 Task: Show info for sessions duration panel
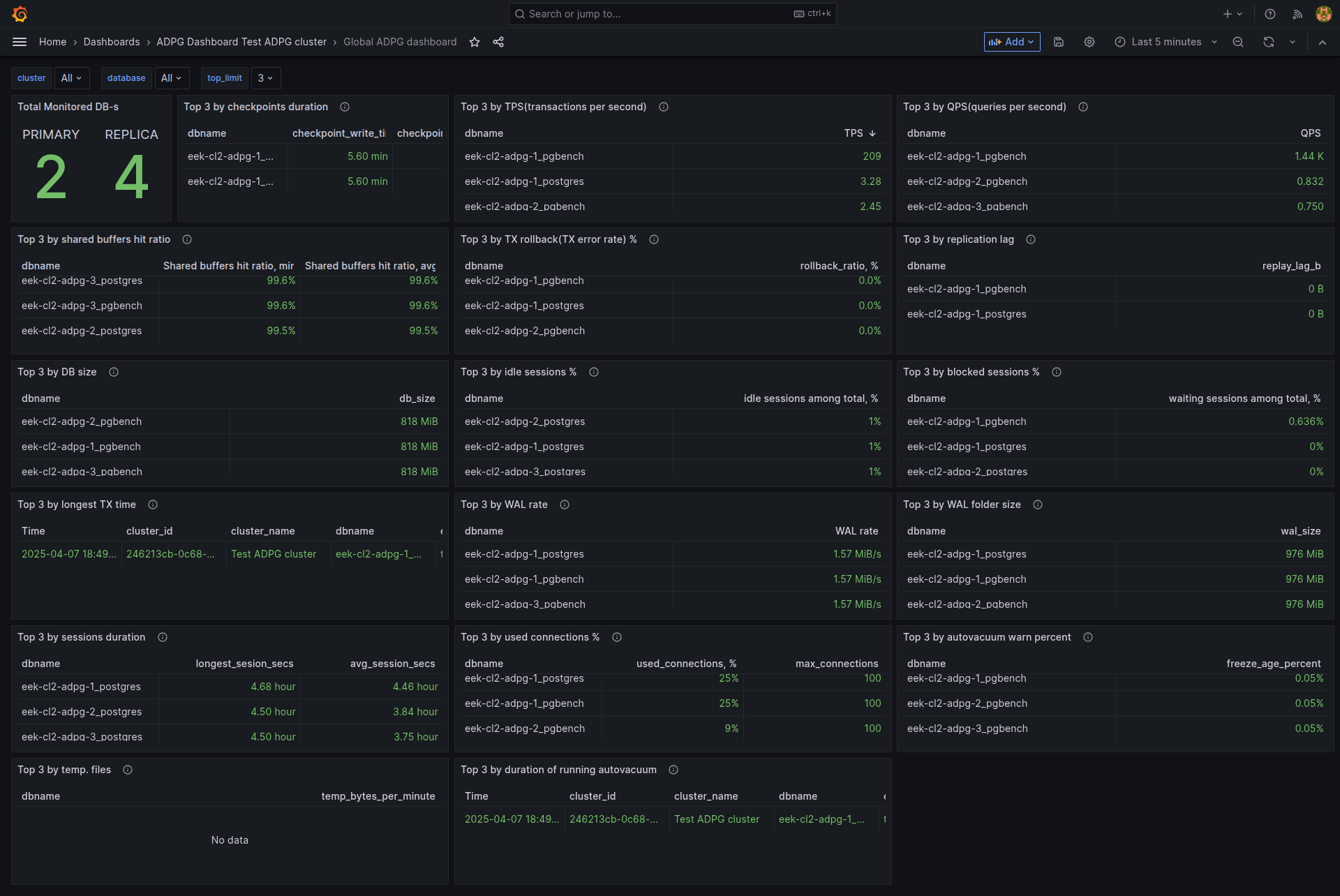(163, 637)
